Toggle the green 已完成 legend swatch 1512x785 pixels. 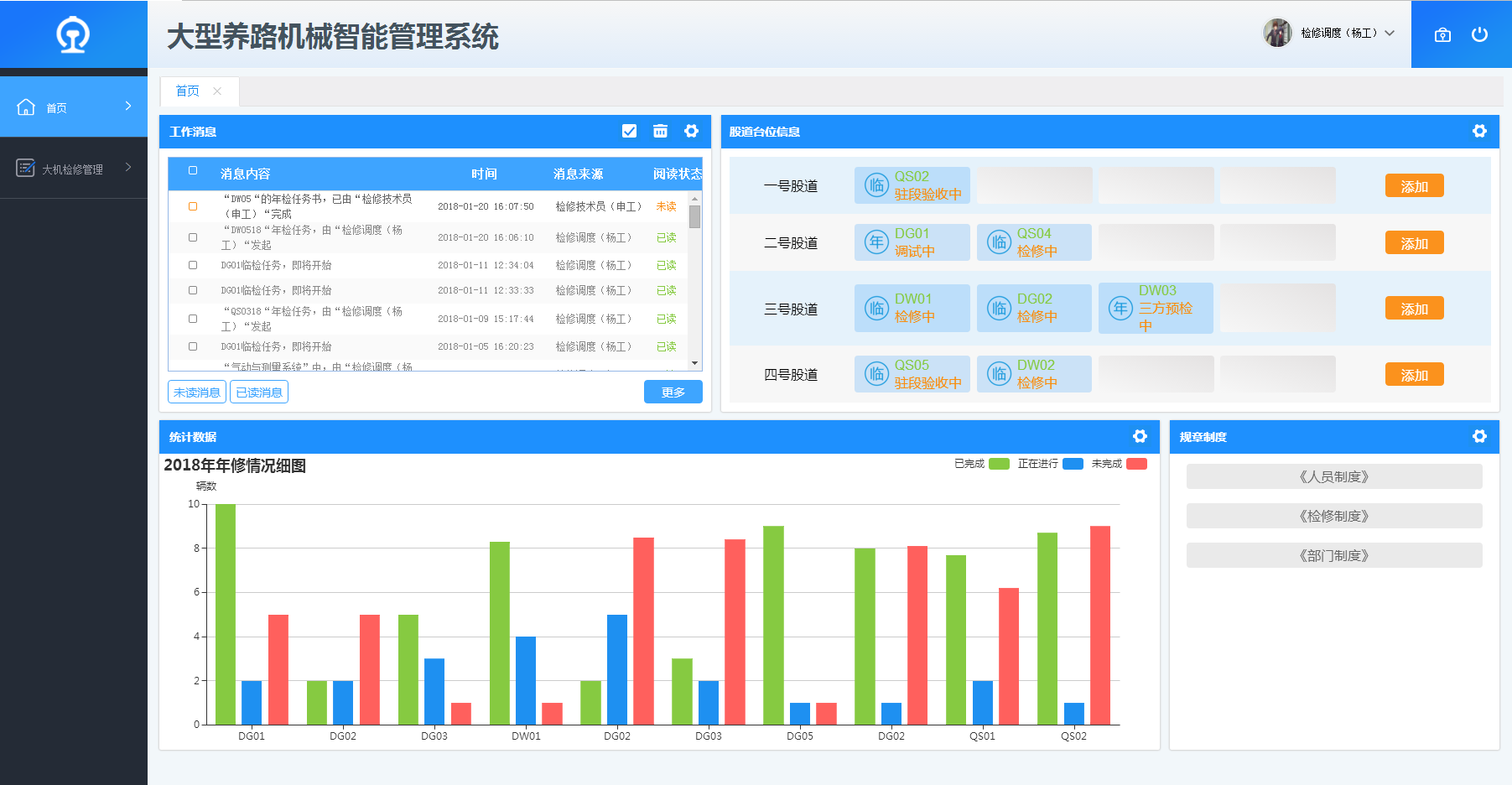(999, 464)
